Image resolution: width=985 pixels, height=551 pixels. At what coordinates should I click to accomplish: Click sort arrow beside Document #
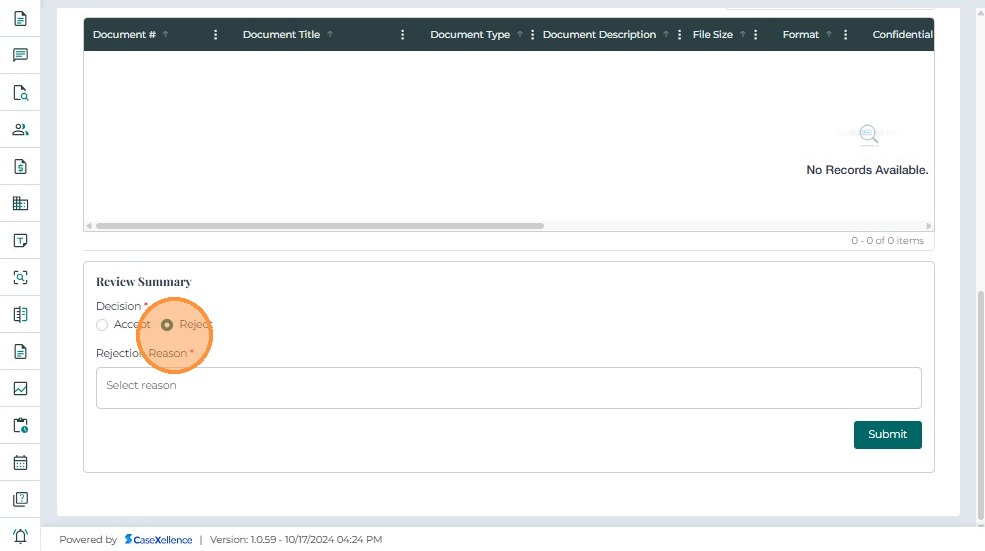[x=166, y=35]
